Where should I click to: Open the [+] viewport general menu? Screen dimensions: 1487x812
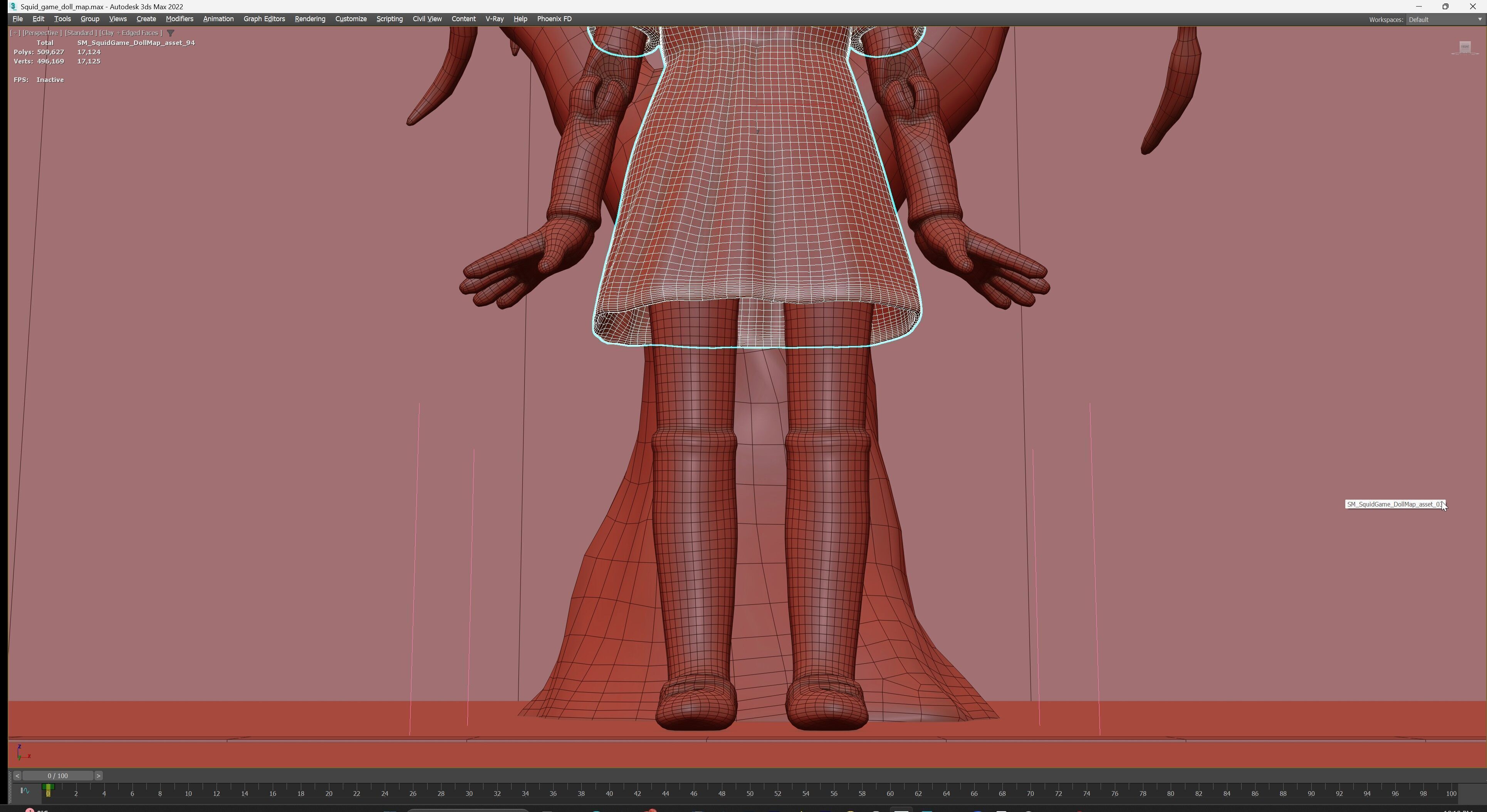(15, 33)
